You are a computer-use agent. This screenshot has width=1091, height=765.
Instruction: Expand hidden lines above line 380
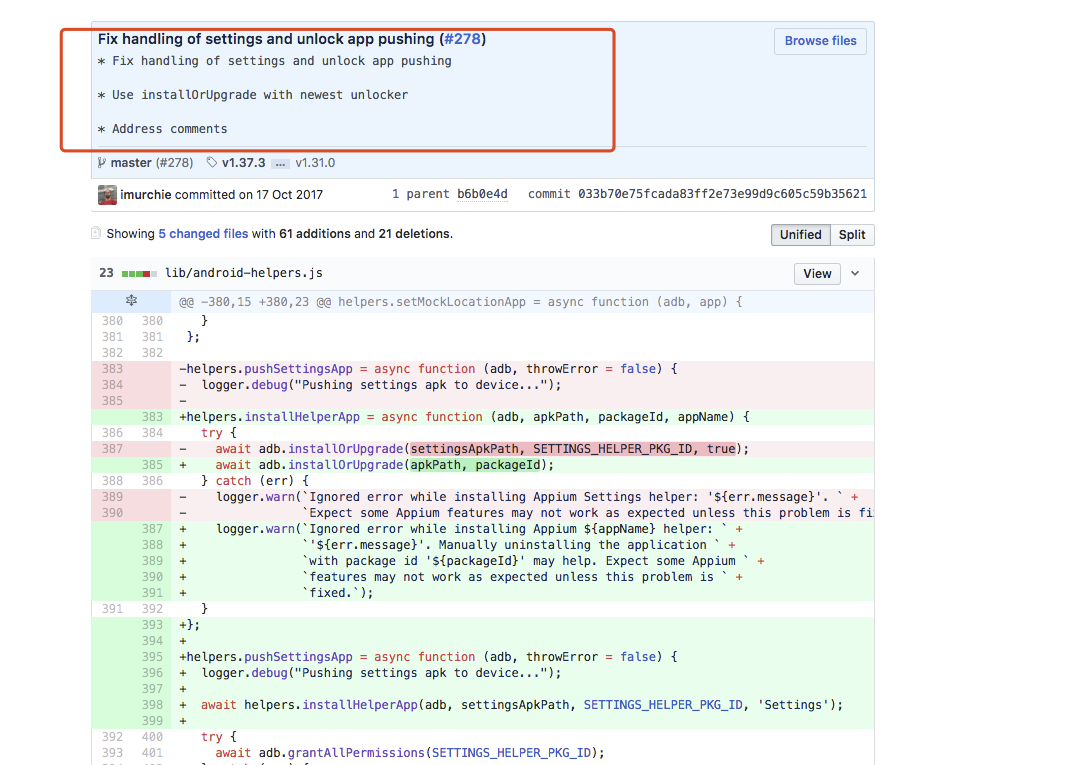coord(131,301)
